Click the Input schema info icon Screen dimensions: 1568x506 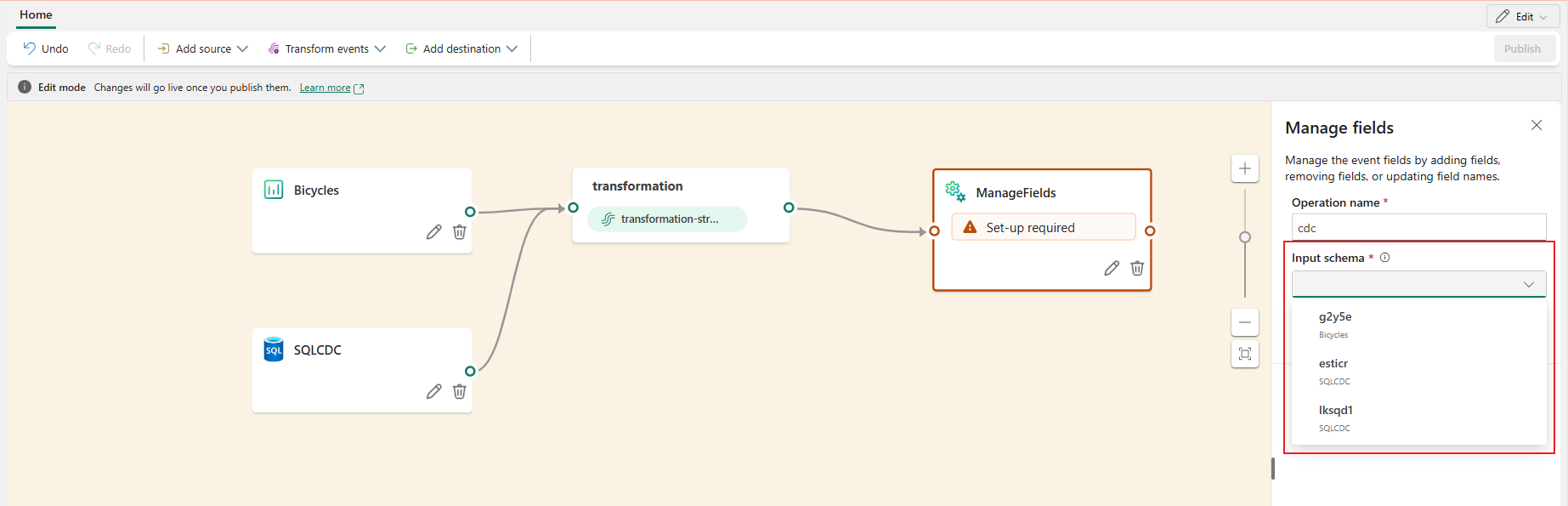tap(1385, 258)
